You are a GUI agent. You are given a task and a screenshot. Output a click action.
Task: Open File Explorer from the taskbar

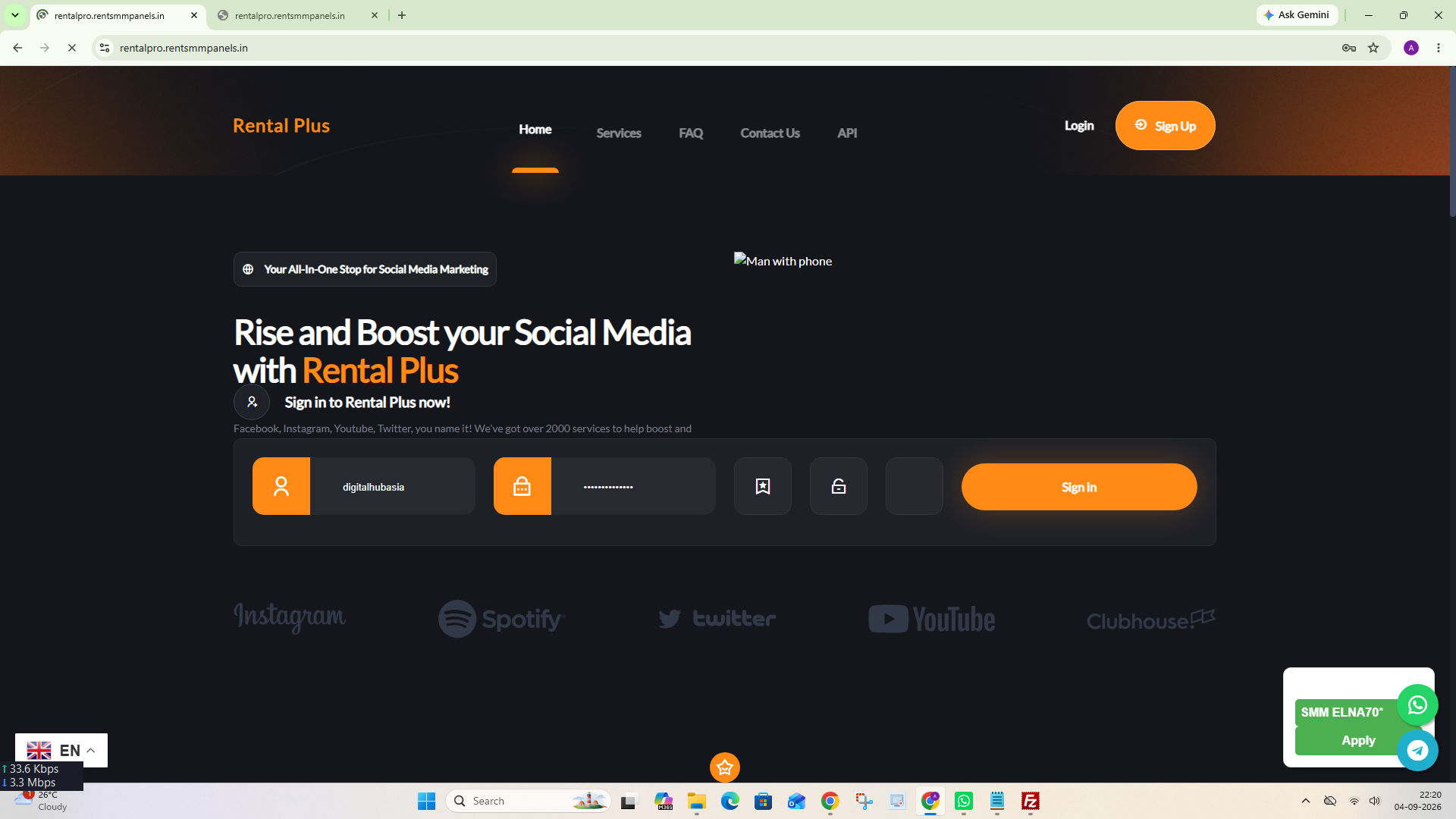[697, 801]
